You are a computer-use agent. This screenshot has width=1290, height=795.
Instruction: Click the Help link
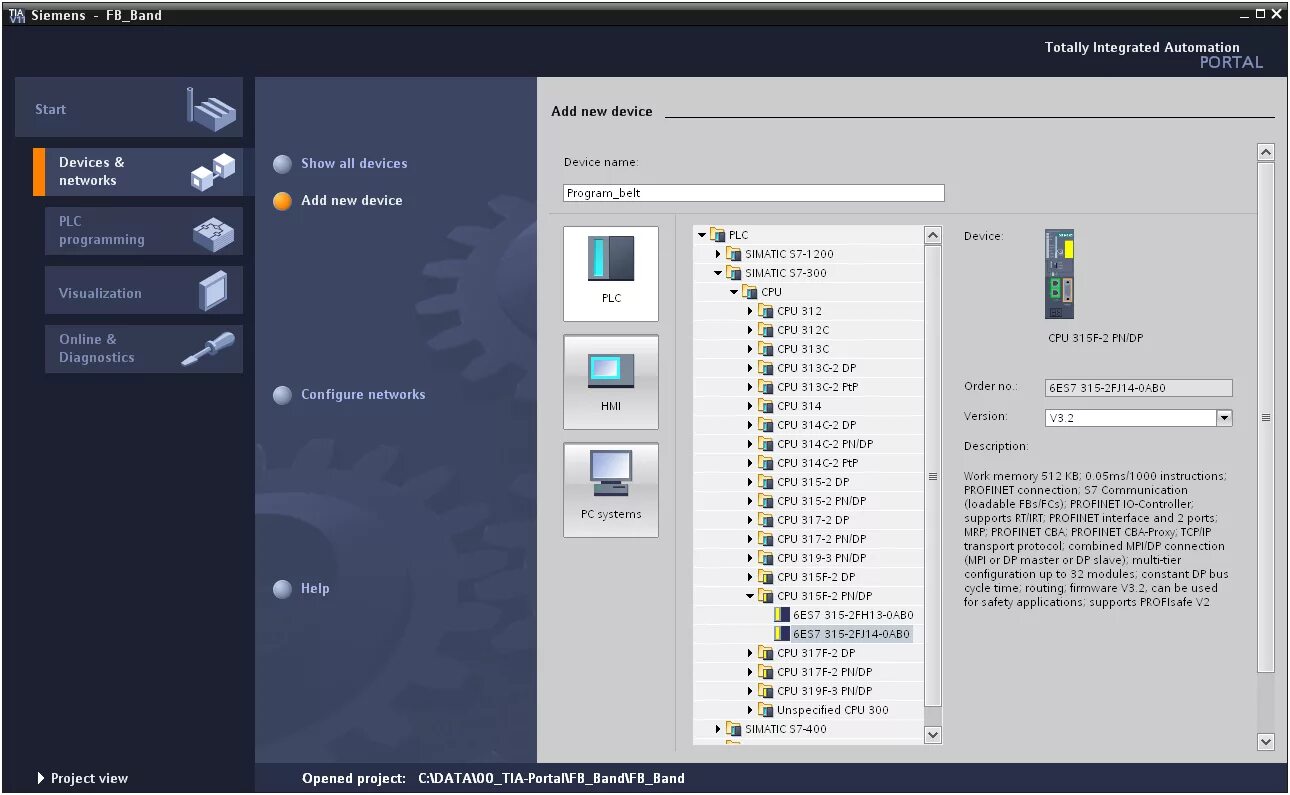pyautogui.click(x=315, y=589)
